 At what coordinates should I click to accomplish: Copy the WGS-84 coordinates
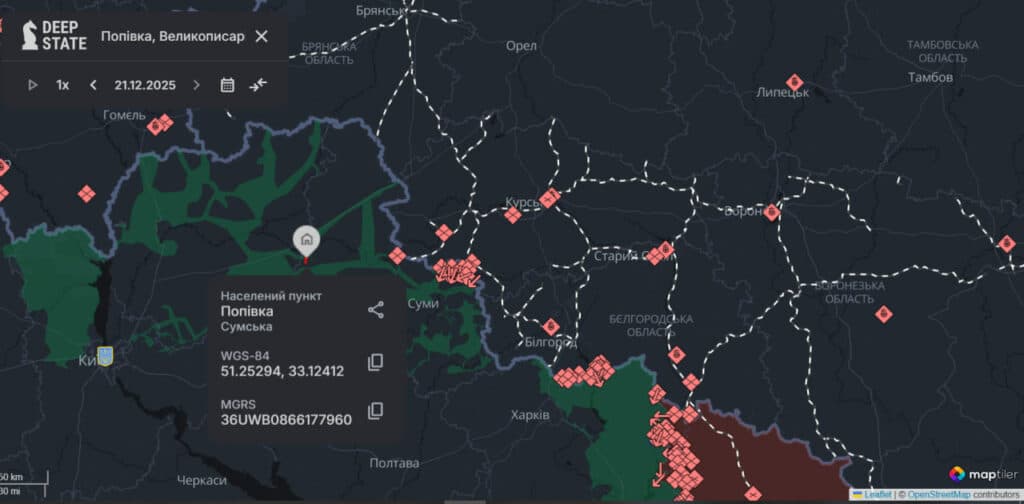point(376,362)
